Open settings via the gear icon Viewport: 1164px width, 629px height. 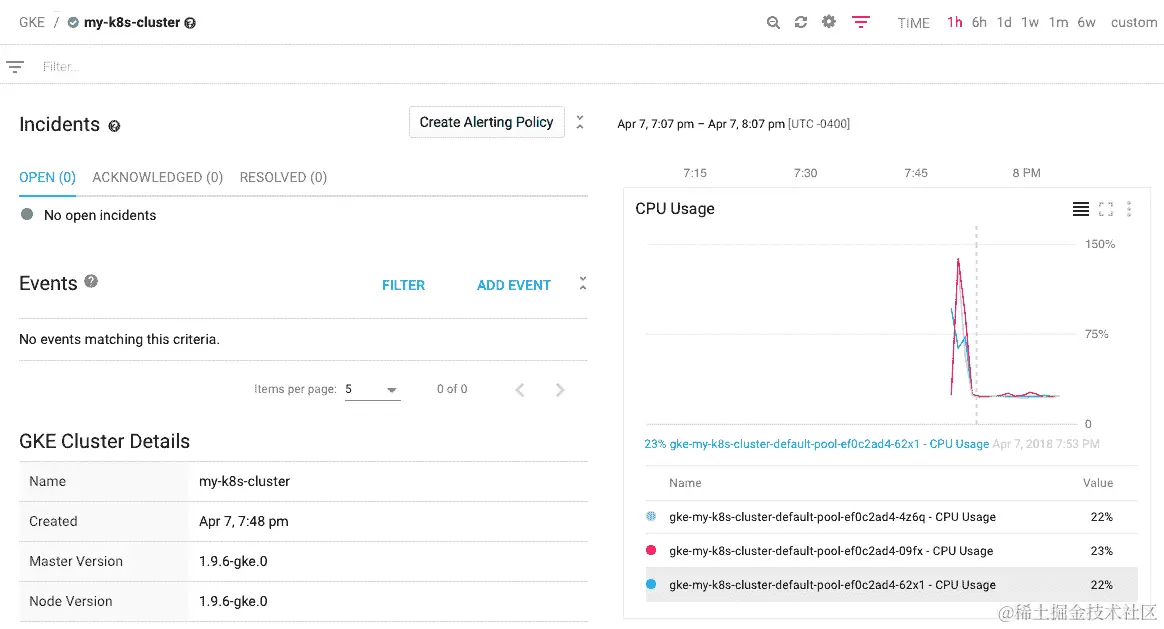[x=828, y=22]
